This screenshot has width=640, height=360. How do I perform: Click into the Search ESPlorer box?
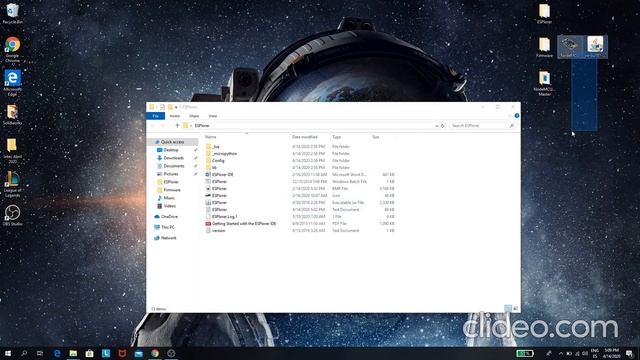(x=482, y=126)
